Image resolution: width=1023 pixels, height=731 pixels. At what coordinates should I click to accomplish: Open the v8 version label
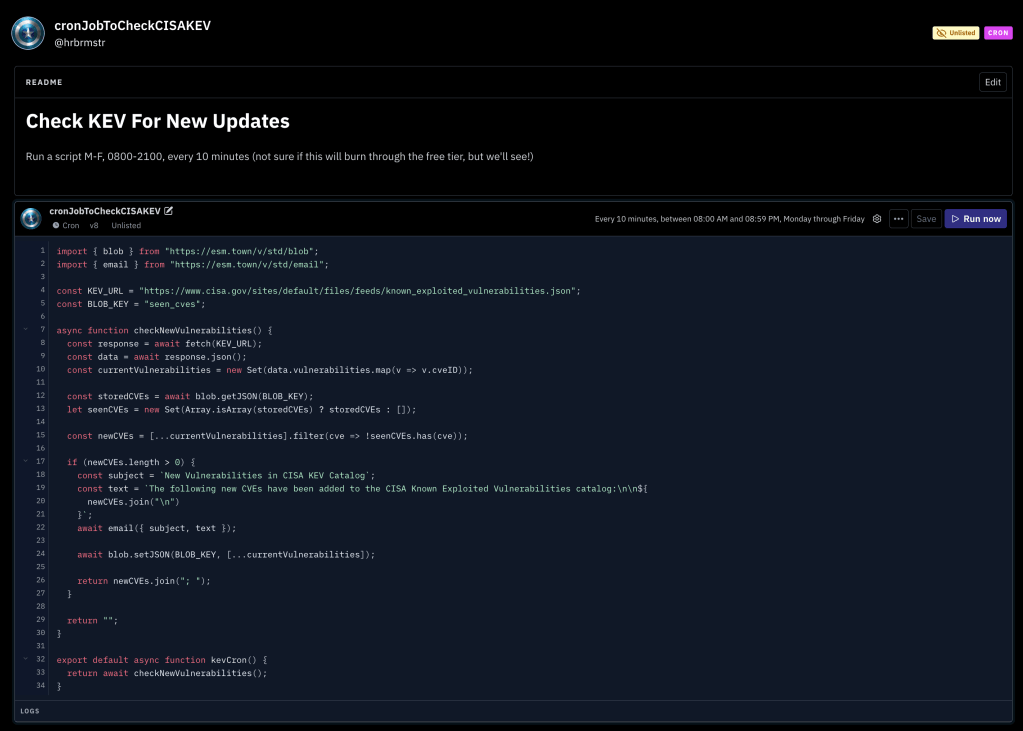click(94, 226)
